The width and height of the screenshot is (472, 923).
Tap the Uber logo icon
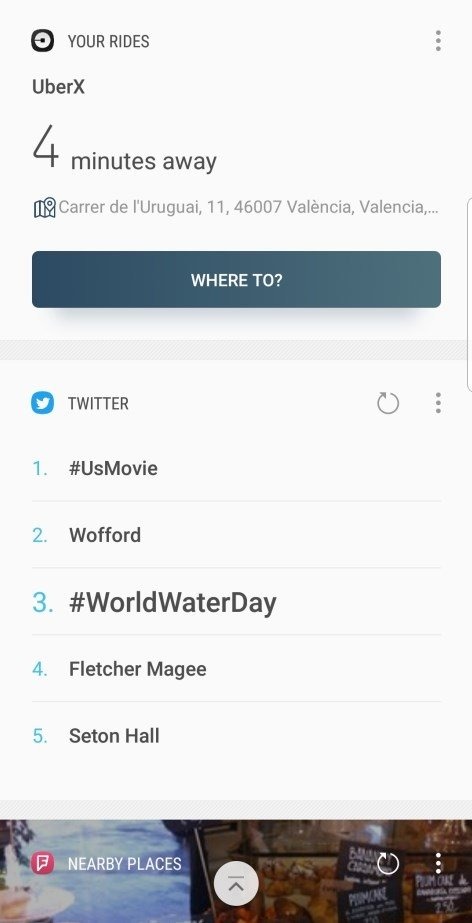pos(42,41)
